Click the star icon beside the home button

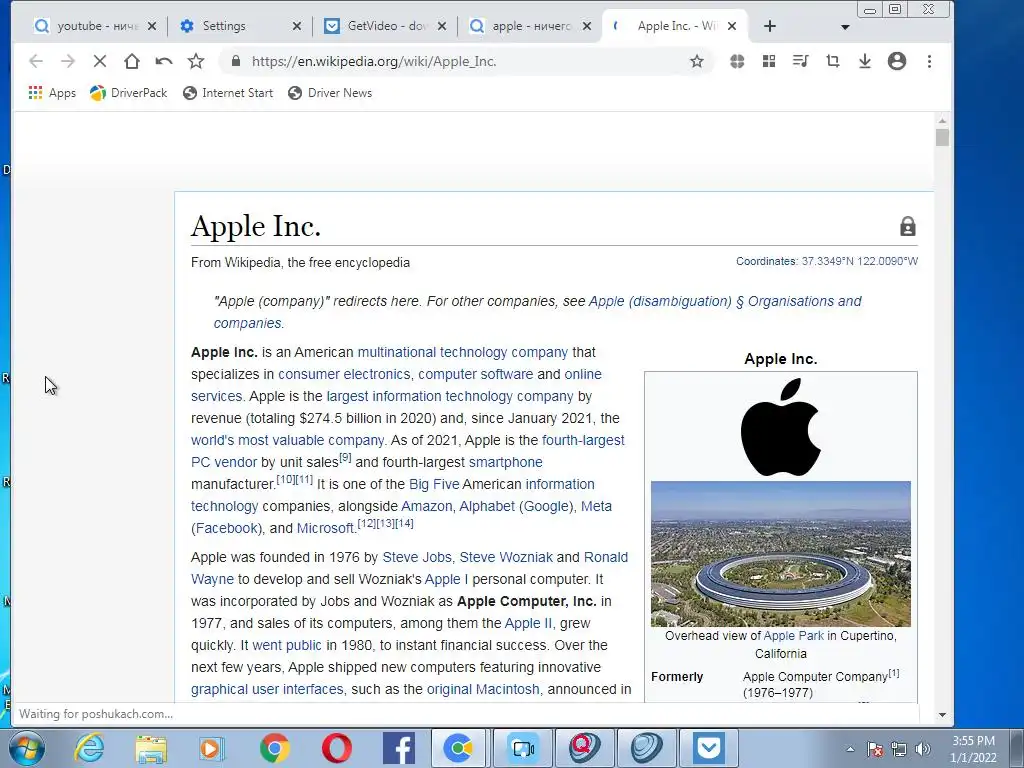click(x=196, y=61)
